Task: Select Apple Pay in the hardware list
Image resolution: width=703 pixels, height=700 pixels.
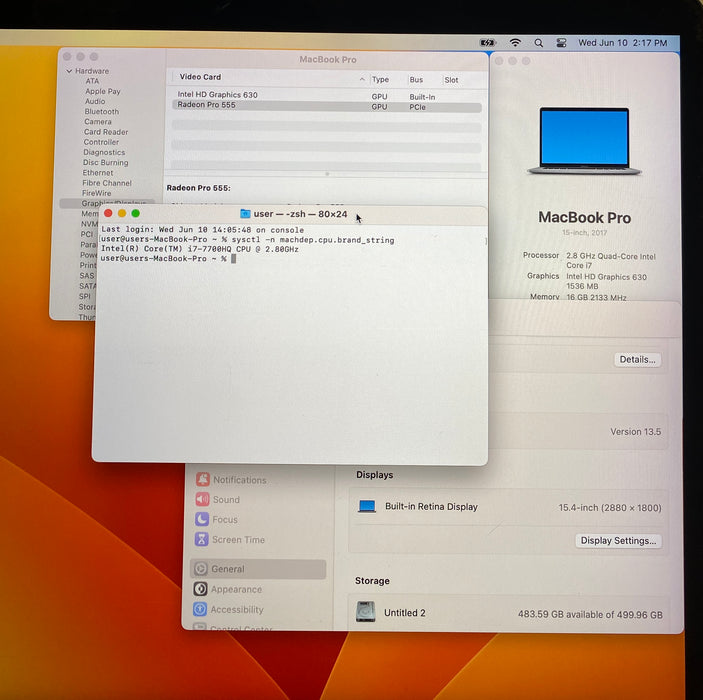Action: [103, 91]
